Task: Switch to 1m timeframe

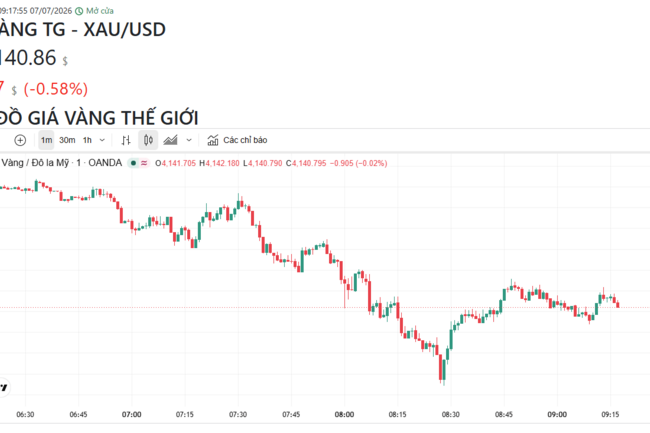Action: pos(46,140)
